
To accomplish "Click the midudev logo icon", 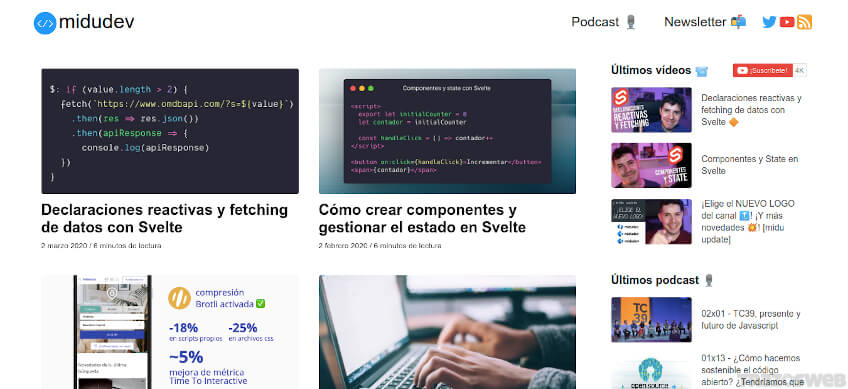I will click(45, 23).
